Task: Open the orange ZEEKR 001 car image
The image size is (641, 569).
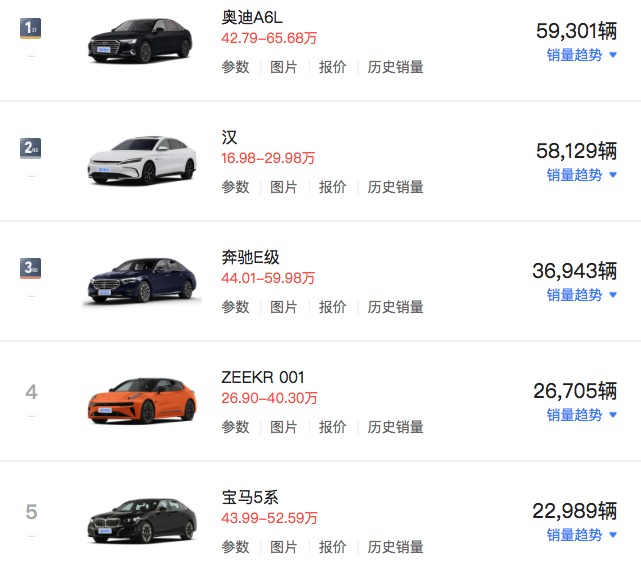Action: pos(140,399)
